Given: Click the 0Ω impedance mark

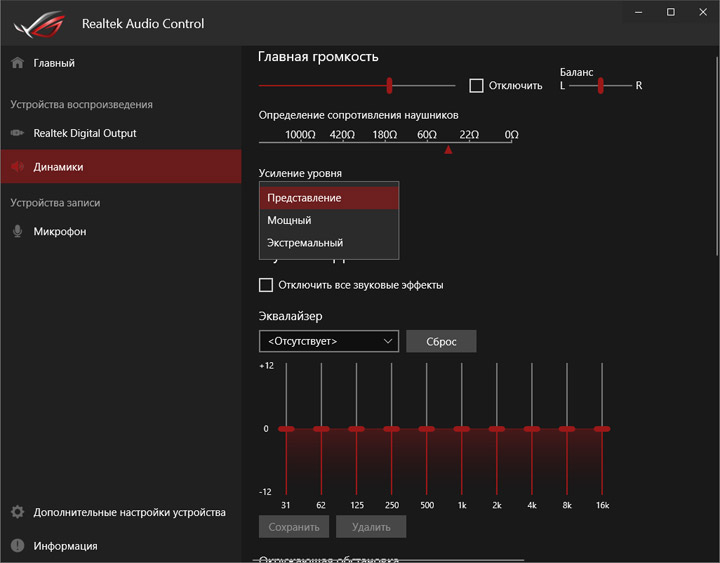Looking at the screenshot, I should (x=512, y=135).
